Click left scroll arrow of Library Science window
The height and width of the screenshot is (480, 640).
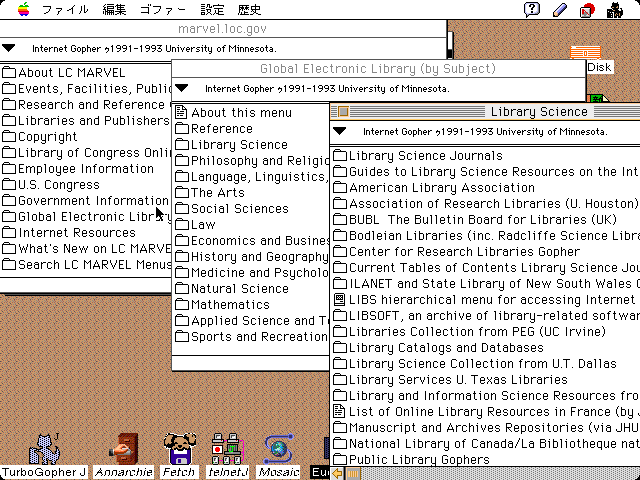[x=338, y=473]
